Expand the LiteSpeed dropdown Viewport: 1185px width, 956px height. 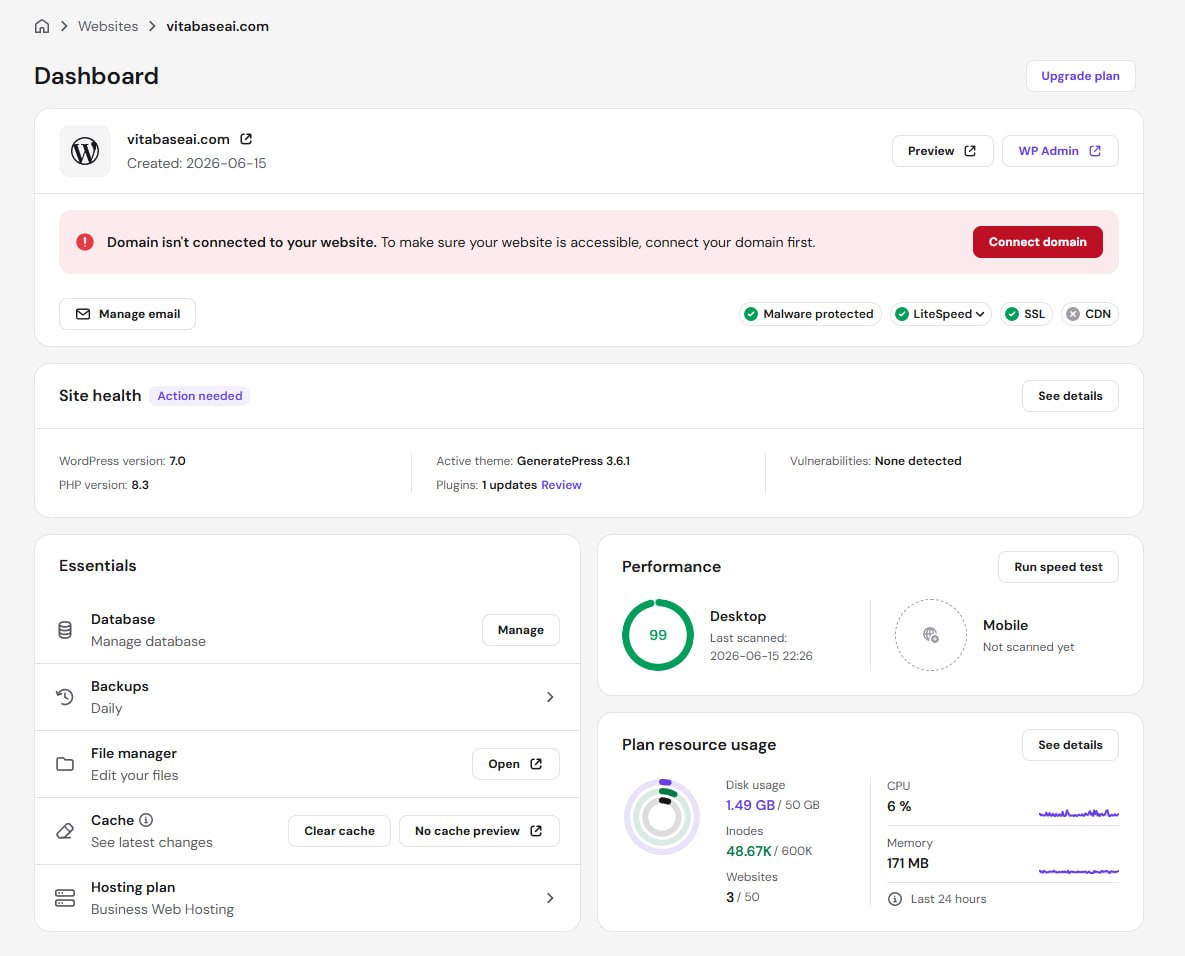[940, 314]
